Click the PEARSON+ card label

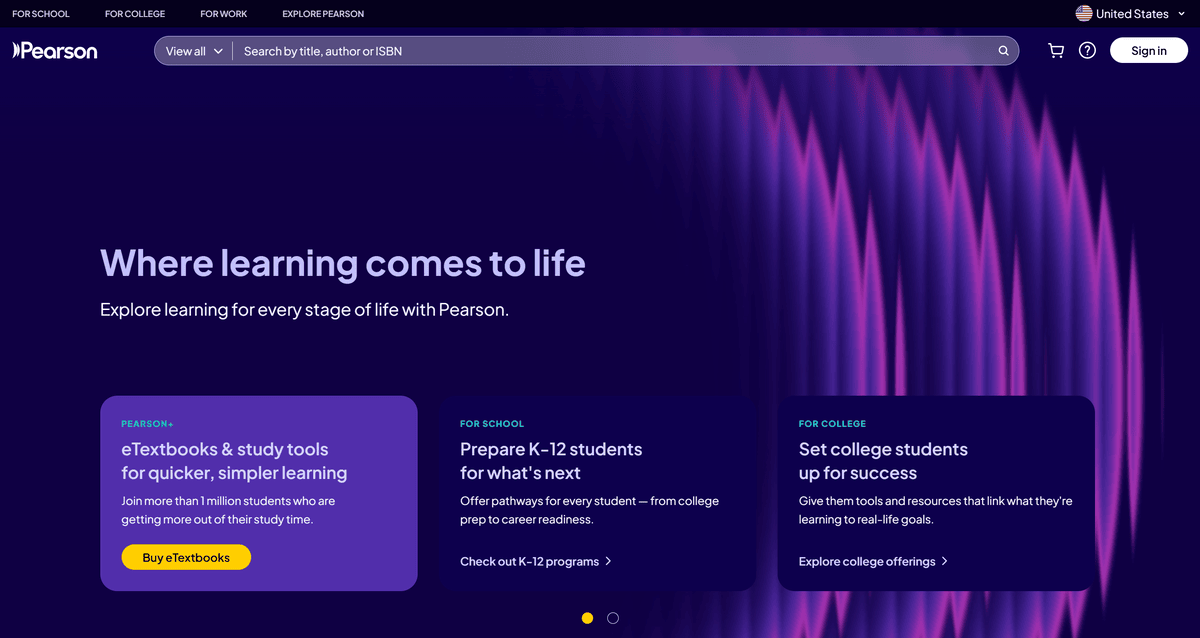147,424
